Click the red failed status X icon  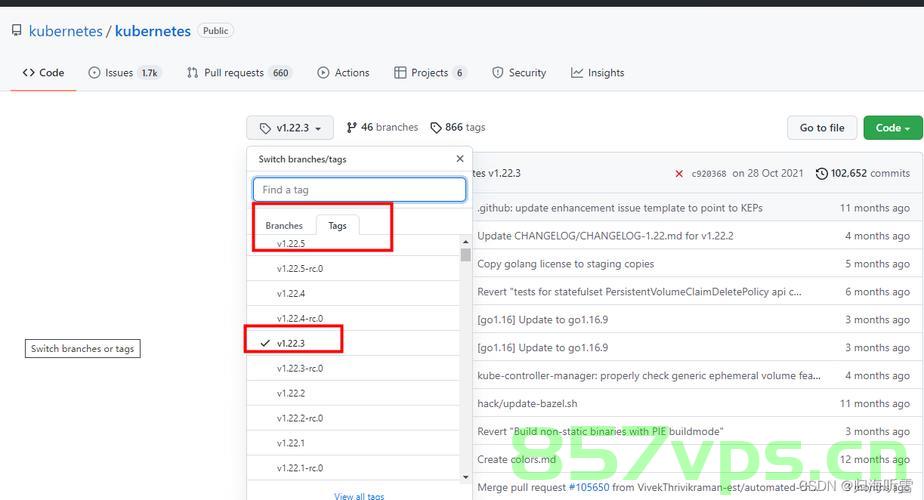679,173
